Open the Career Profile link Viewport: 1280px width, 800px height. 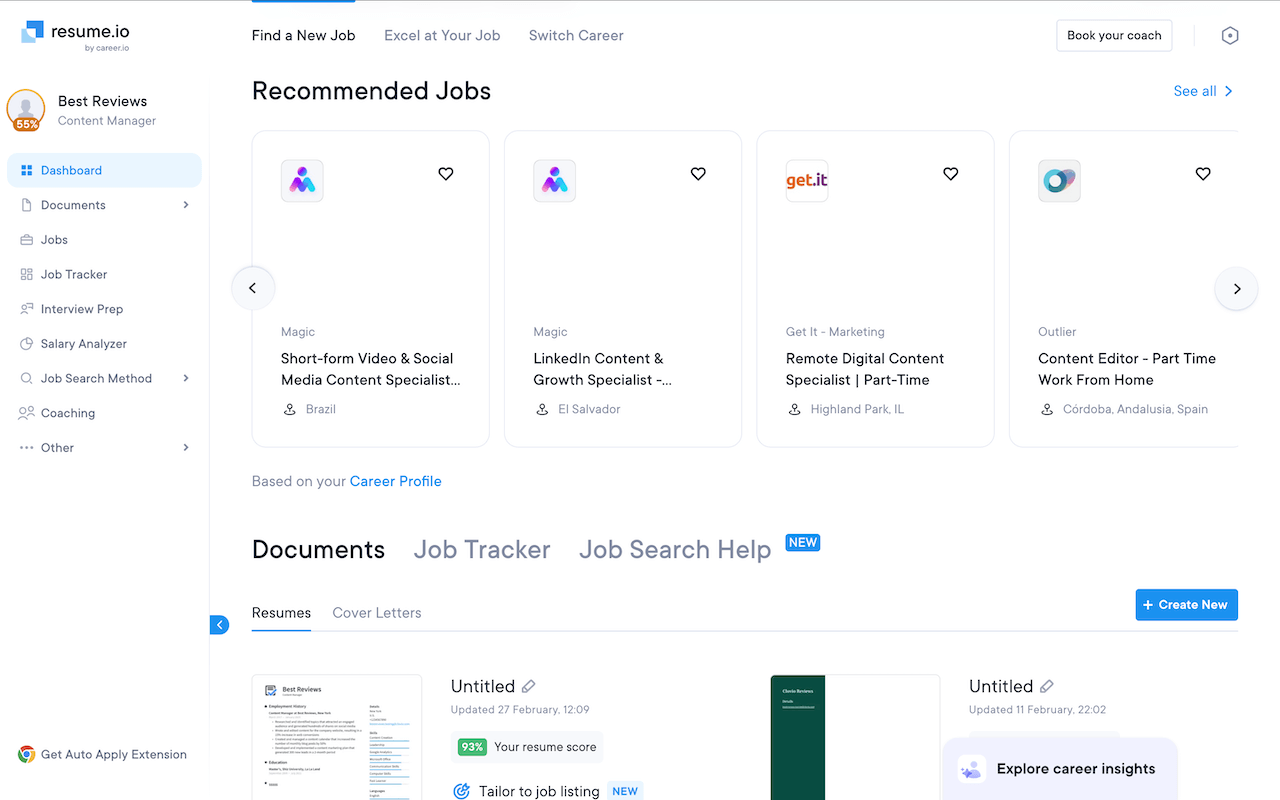[x=395, y=481]
